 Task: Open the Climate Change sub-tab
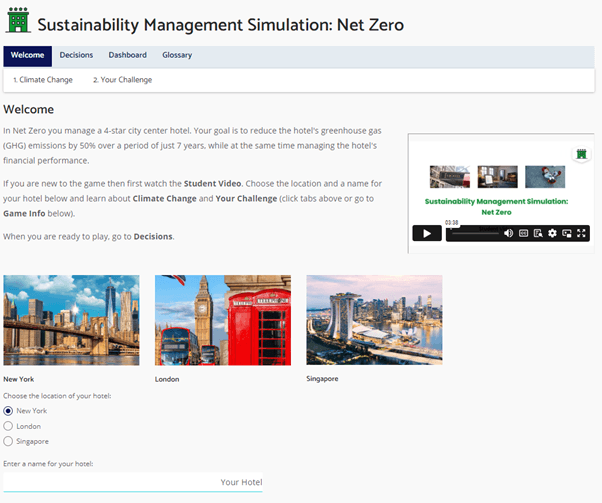click(x=43, y=79)
